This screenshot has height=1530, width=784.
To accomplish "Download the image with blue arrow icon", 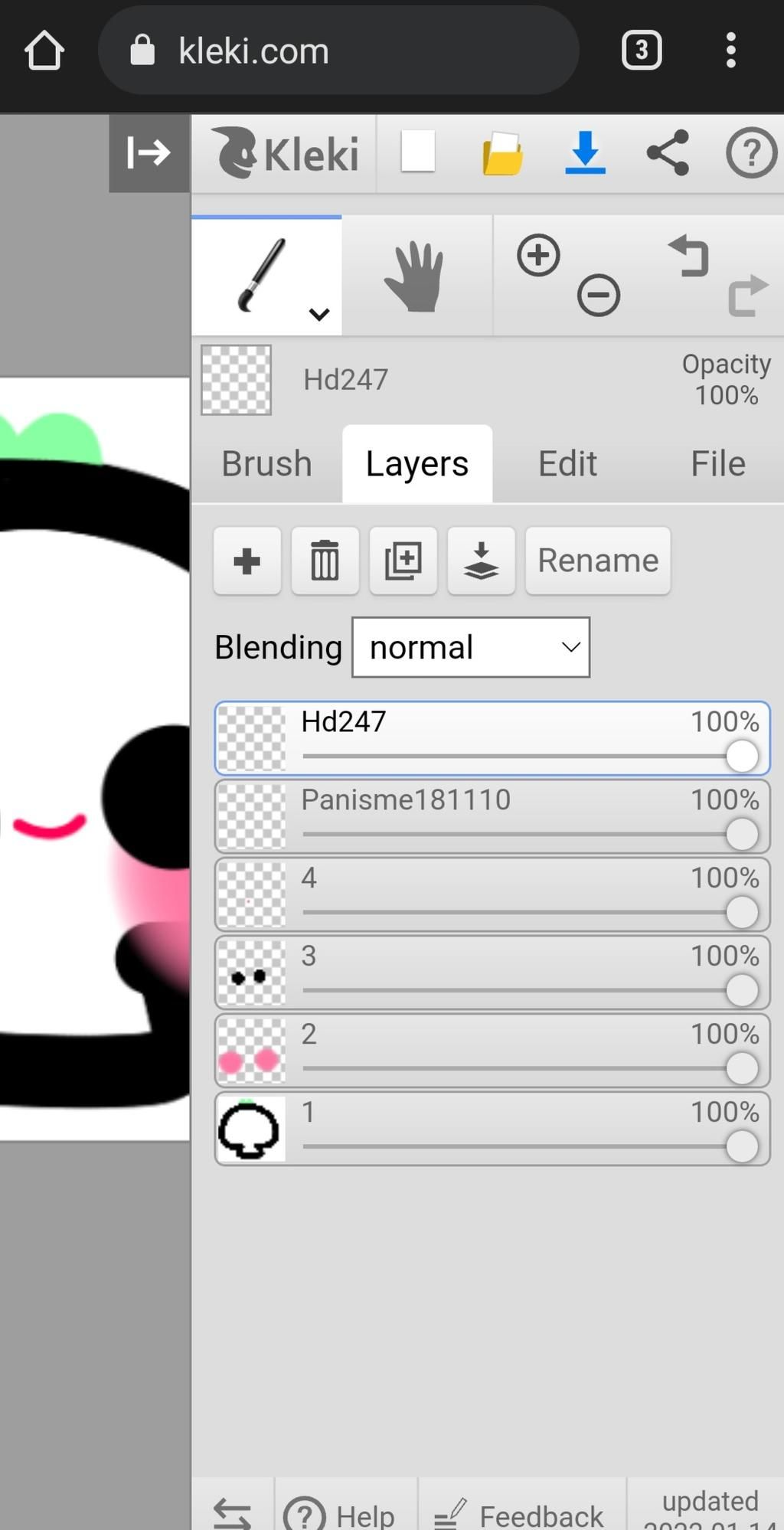I will point(586,152).
